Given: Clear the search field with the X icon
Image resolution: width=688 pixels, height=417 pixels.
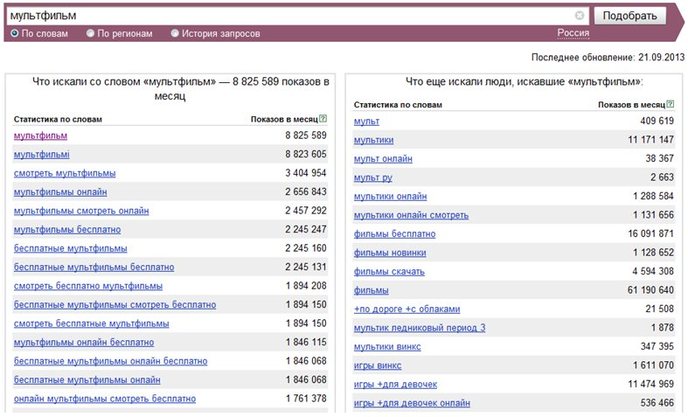Looking at the screenshot, I should coord(580,15).
